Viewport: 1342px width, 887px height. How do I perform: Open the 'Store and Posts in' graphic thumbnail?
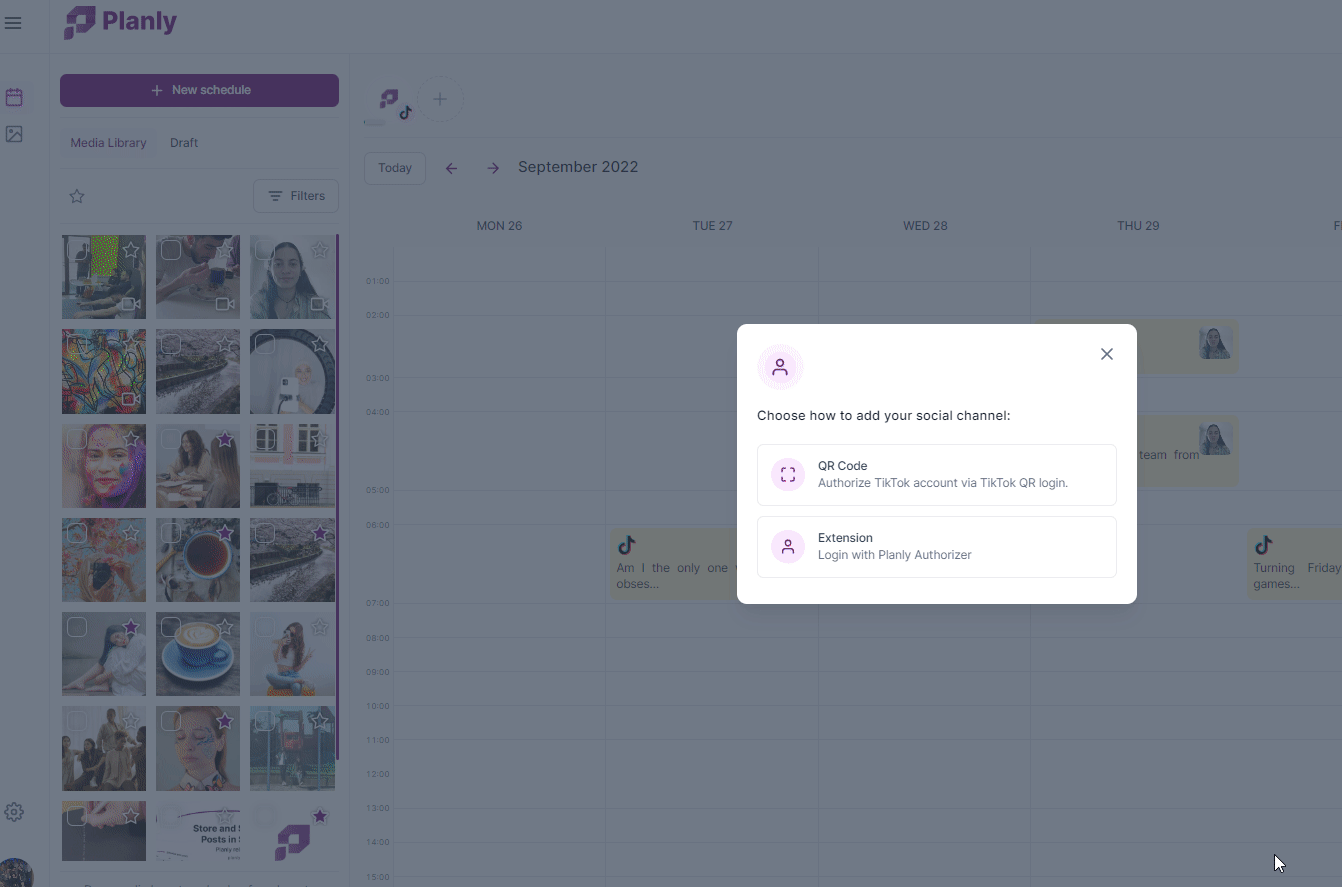coord(198,831)
